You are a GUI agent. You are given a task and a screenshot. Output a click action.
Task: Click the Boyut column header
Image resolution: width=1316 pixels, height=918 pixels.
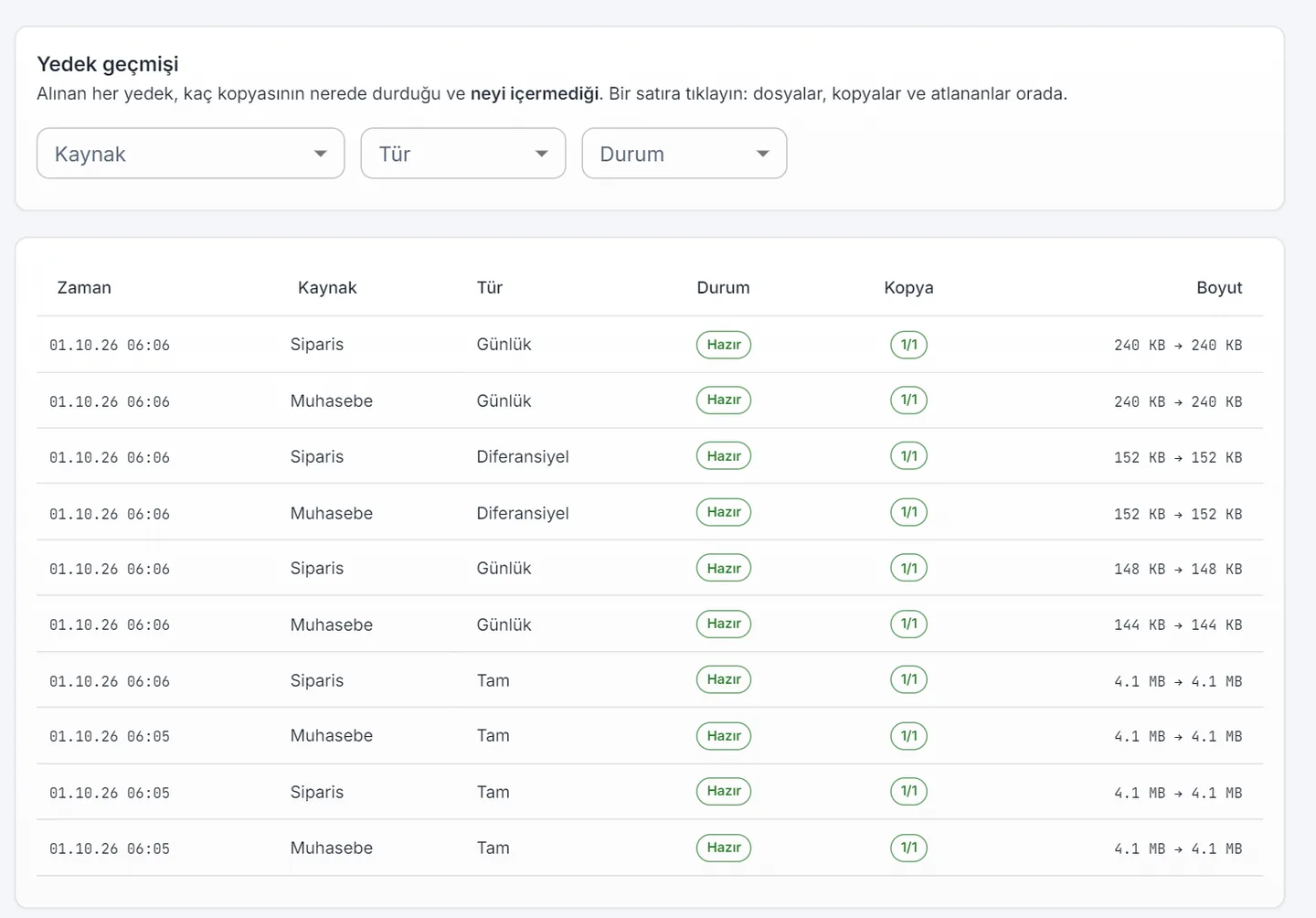1219,288
